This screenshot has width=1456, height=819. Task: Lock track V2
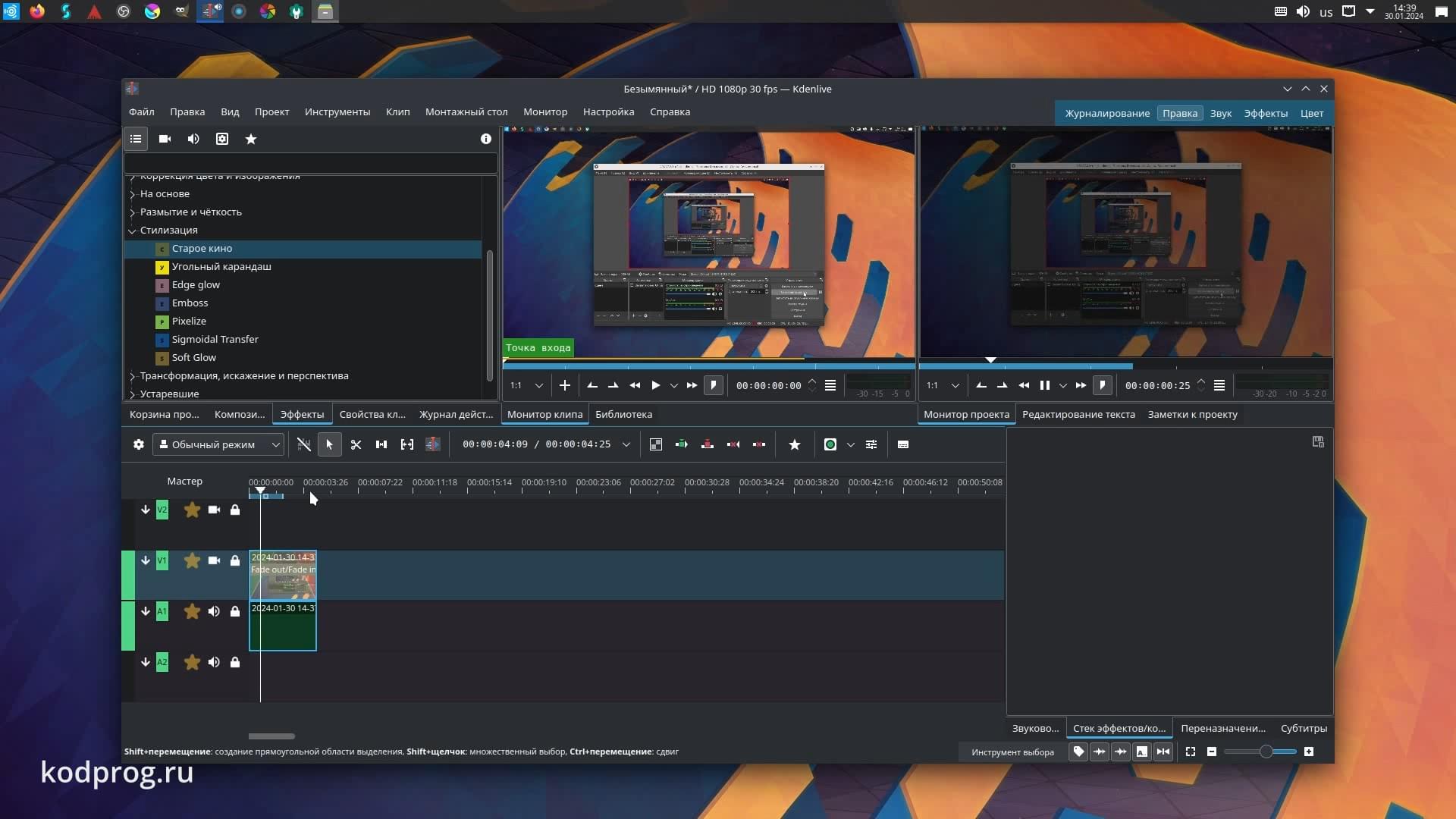click(235, 510)
